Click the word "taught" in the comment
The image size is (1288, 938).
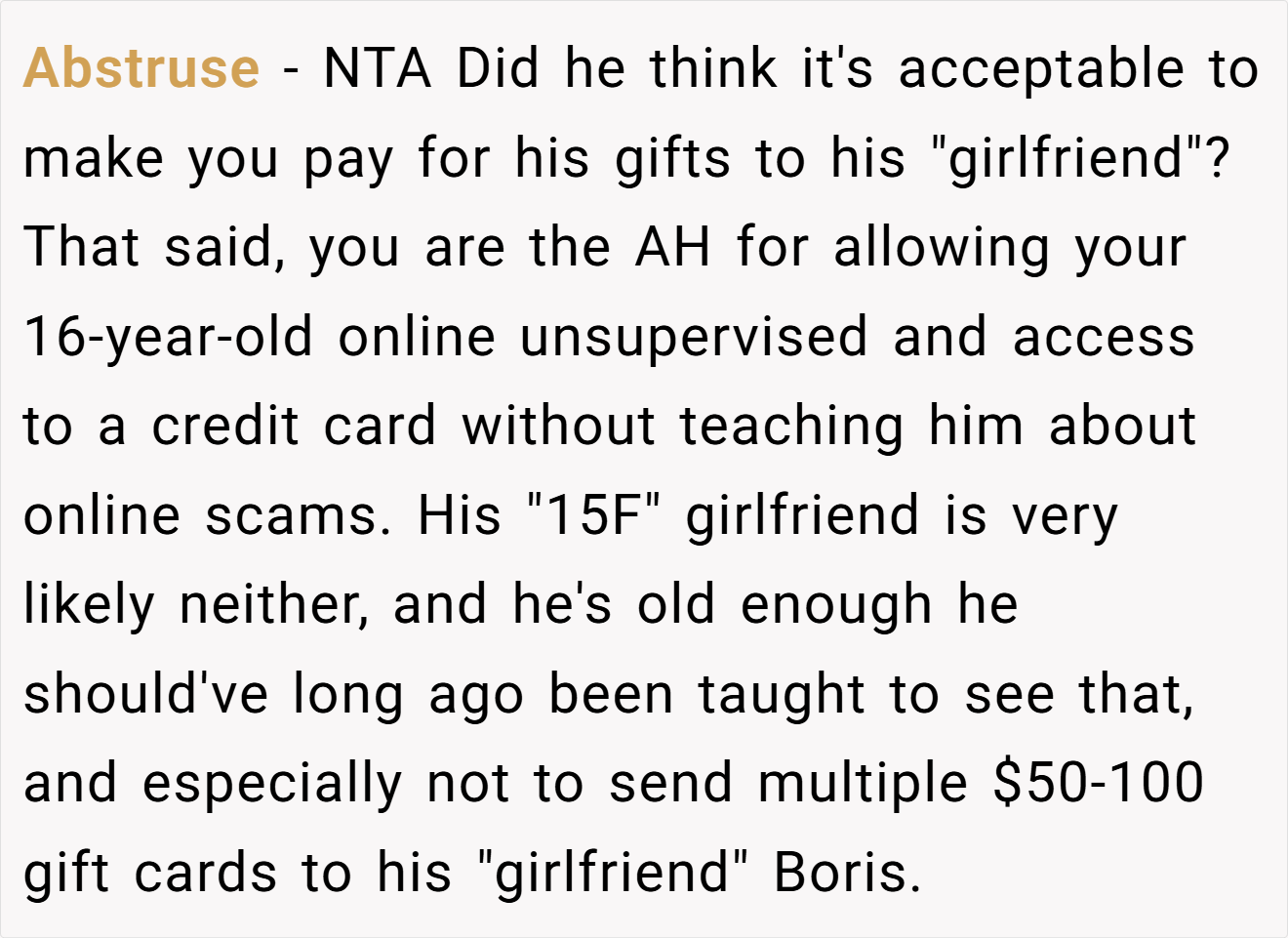coord(782,696)
